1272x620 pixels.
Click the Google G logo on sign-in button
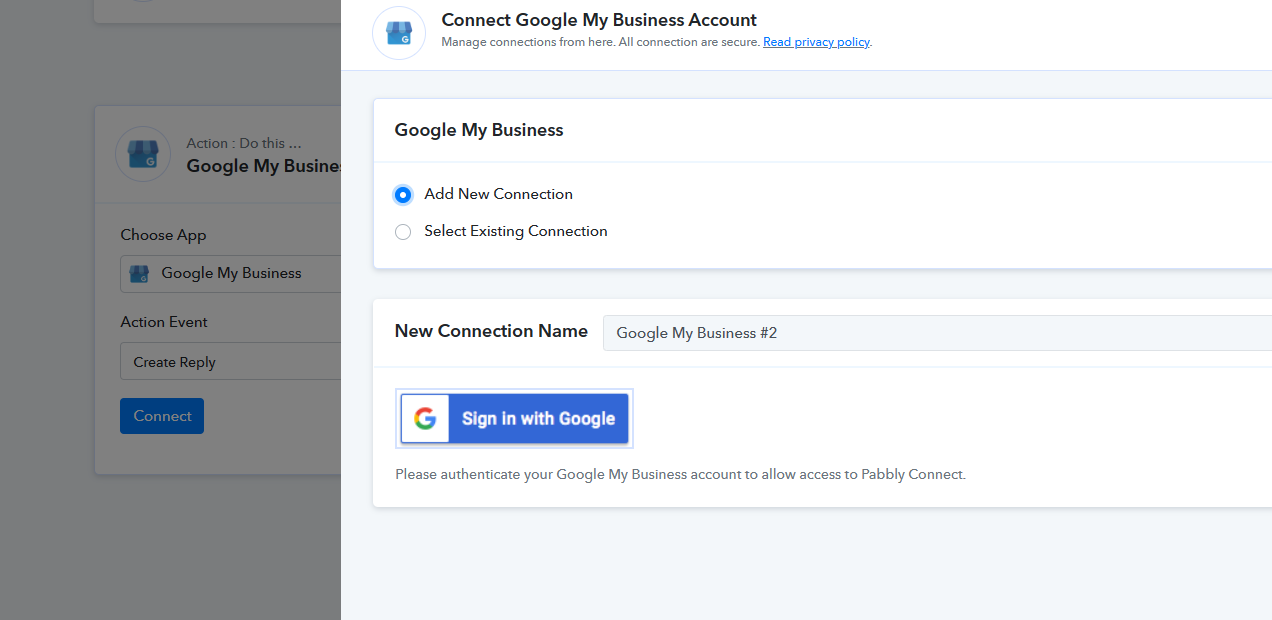425,418
